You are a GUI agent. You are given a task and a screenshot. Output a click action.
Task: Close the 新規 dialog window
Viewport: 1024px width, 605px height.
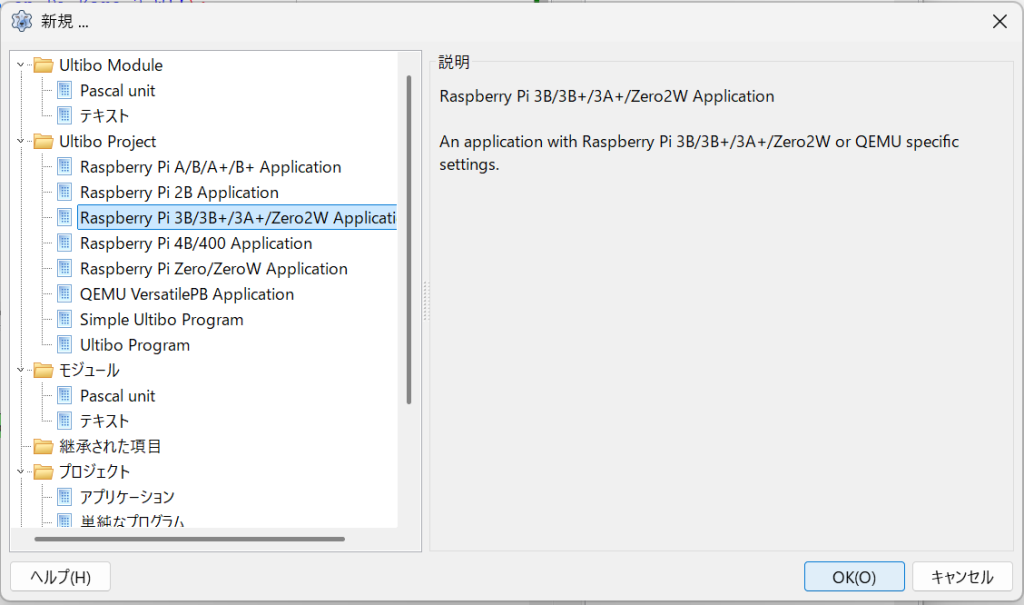pos(999,22)
